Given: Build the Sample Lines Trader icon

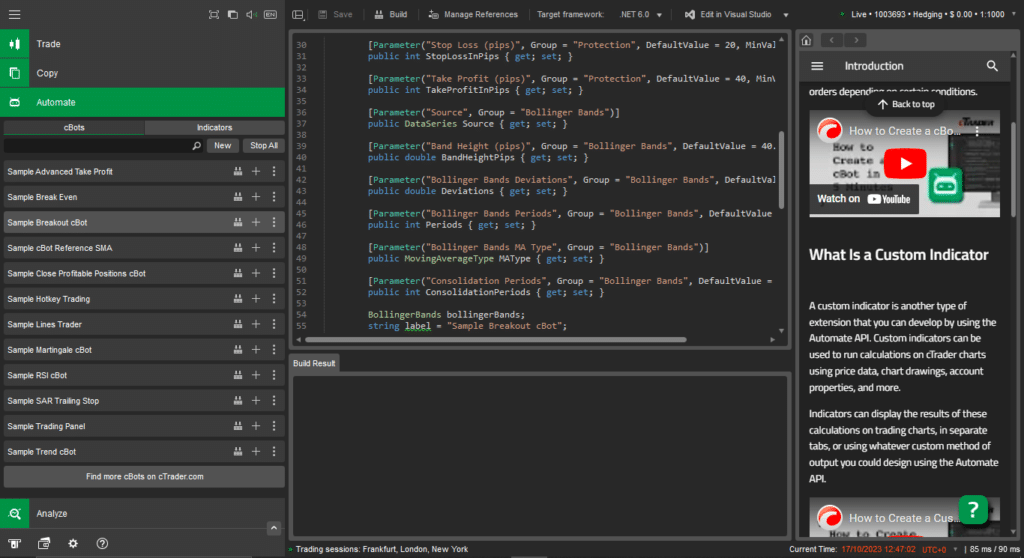Looking at the screenshot, I should coord(238,324).
